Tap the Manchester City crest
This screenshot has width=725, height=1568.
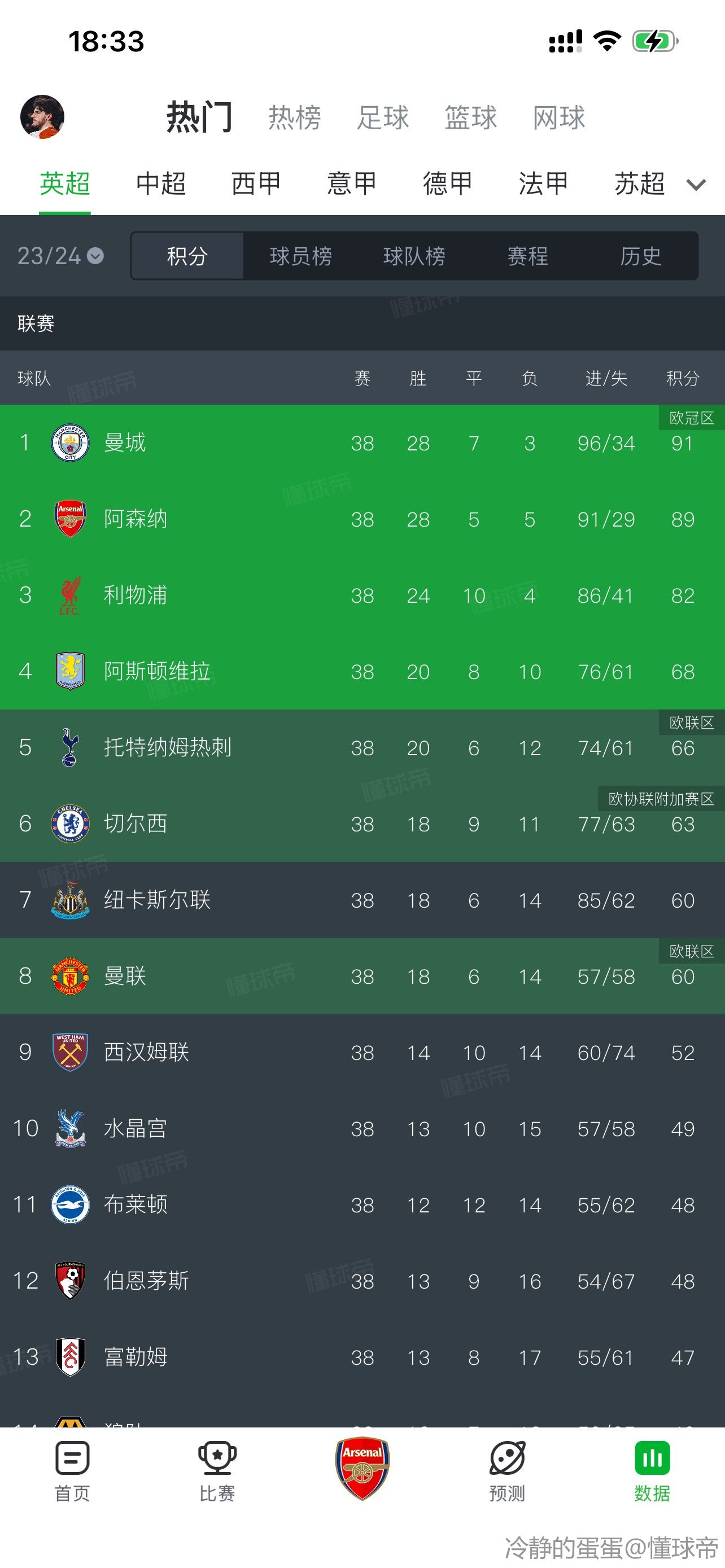pos(70,443)
